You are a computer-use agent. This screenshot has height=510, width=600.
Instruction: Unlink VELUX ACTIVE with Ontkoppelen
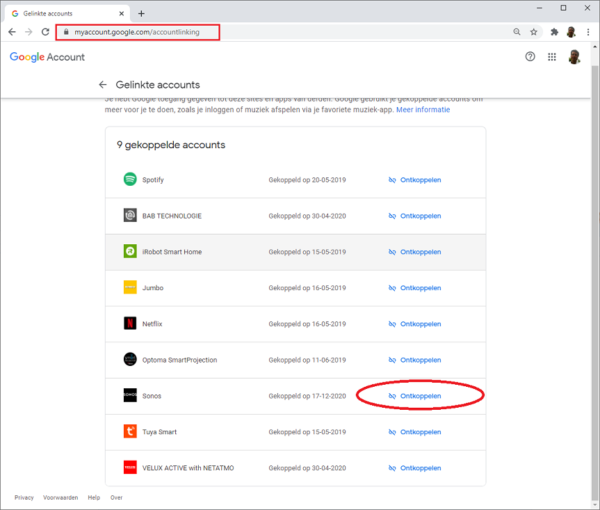pos(415,468)
